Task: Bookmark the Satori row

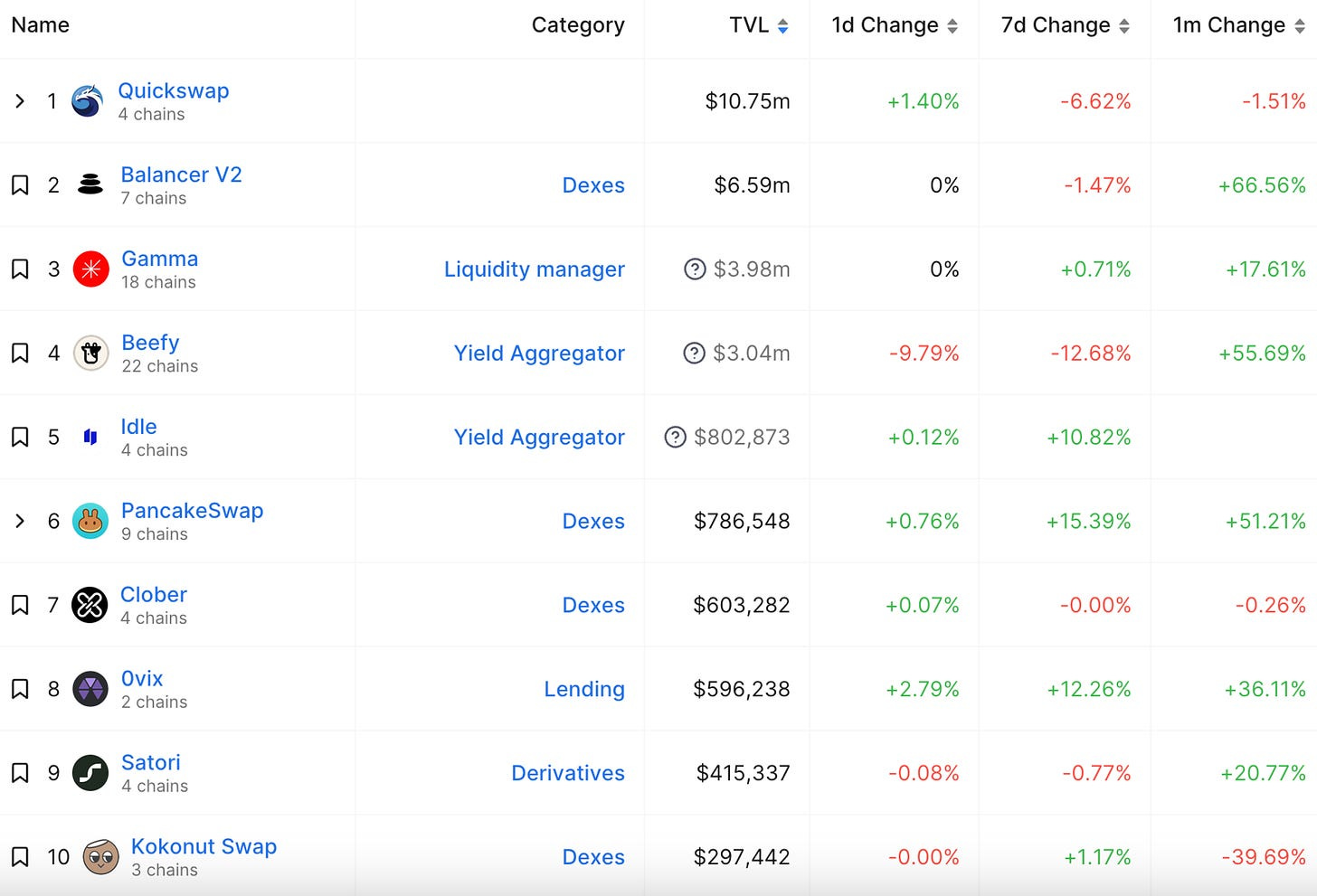Action: click(20, 774)
